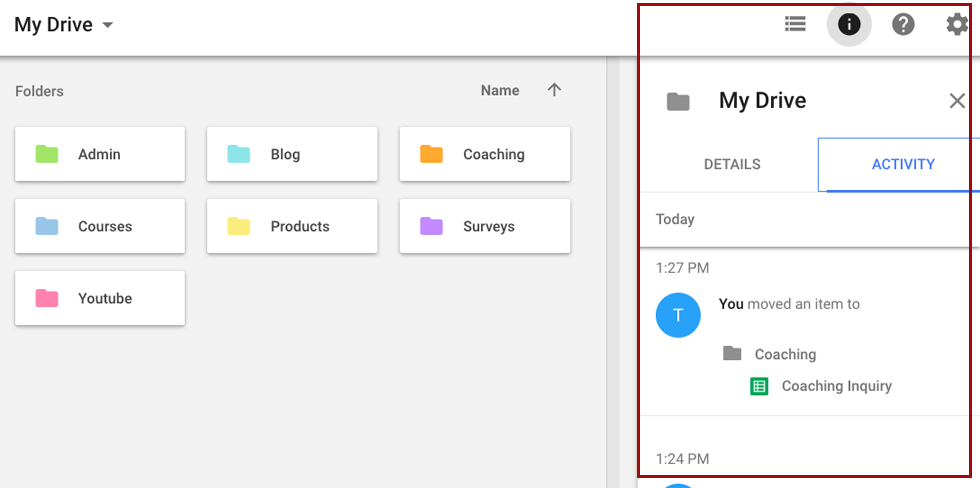The width and height of the screenshot is (980, 488).
Task: Click the blue Courses folder icon
Action: coord(47,226)
